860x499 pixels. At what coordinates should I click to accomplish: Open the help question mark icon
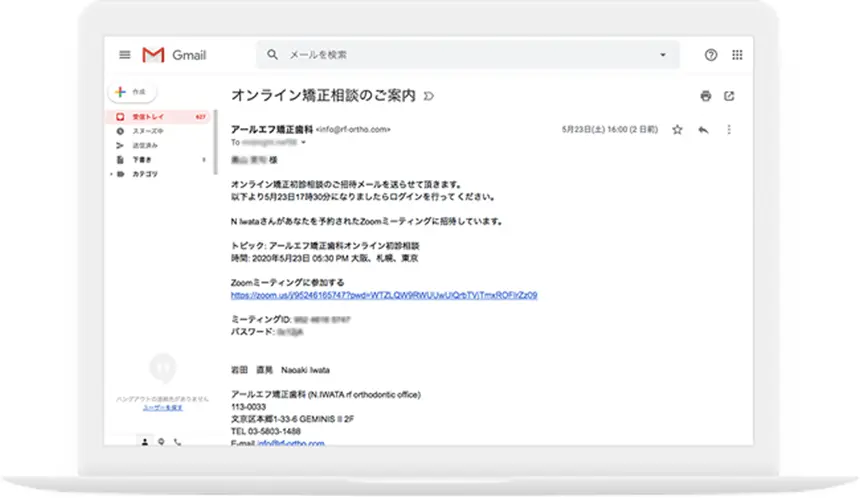[x=711, y=55]
